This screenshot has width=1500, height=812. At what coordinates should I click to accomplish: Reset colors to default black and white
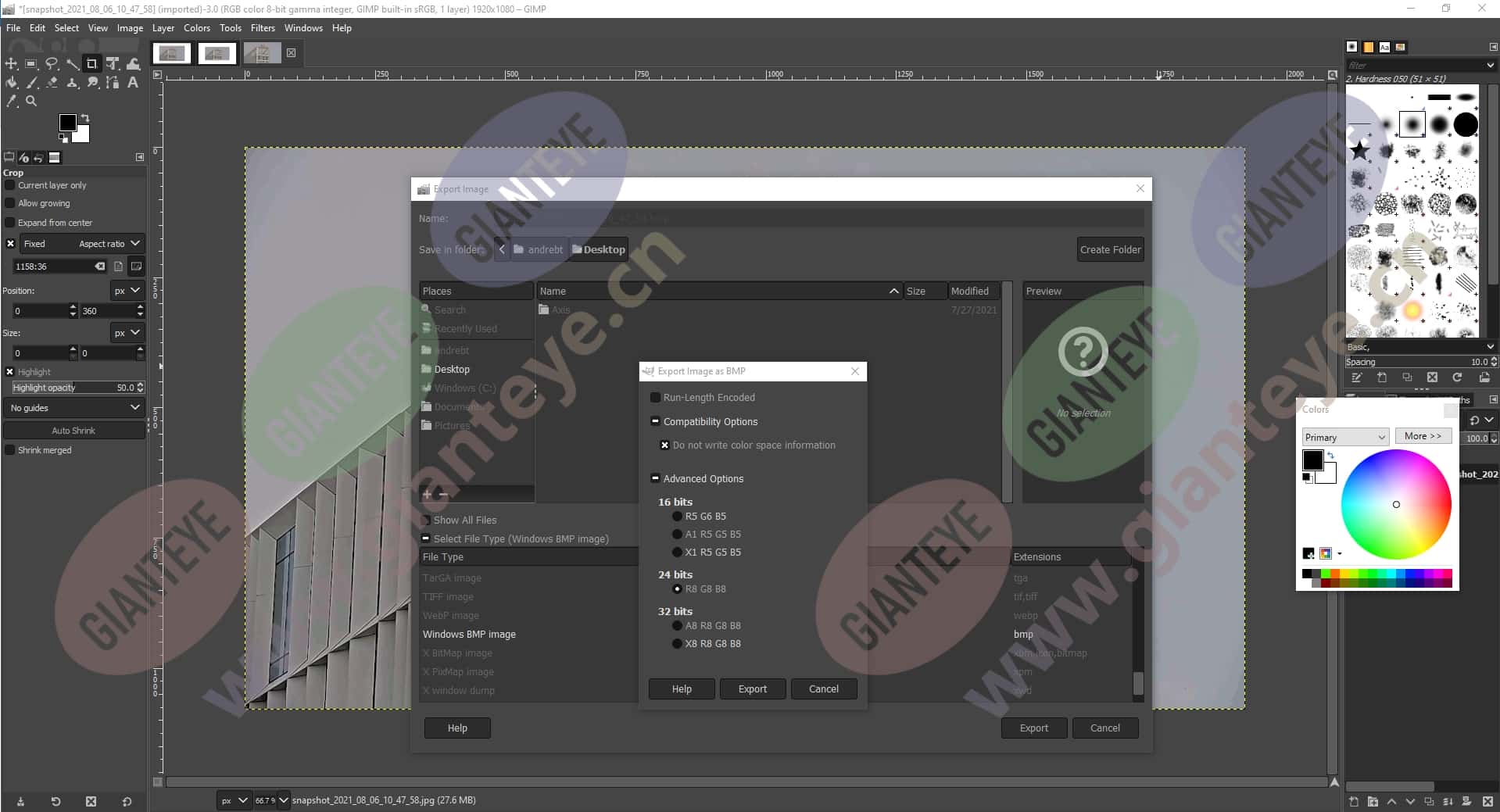(x=63, y=138)
